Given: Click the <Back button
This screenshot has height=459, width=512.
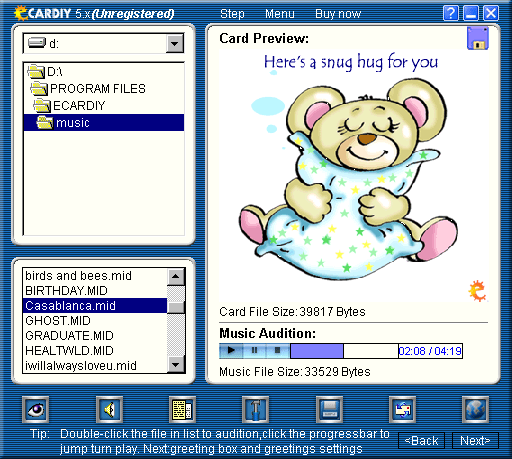Looking at the screenshot, I should click(x=421, y=441).
